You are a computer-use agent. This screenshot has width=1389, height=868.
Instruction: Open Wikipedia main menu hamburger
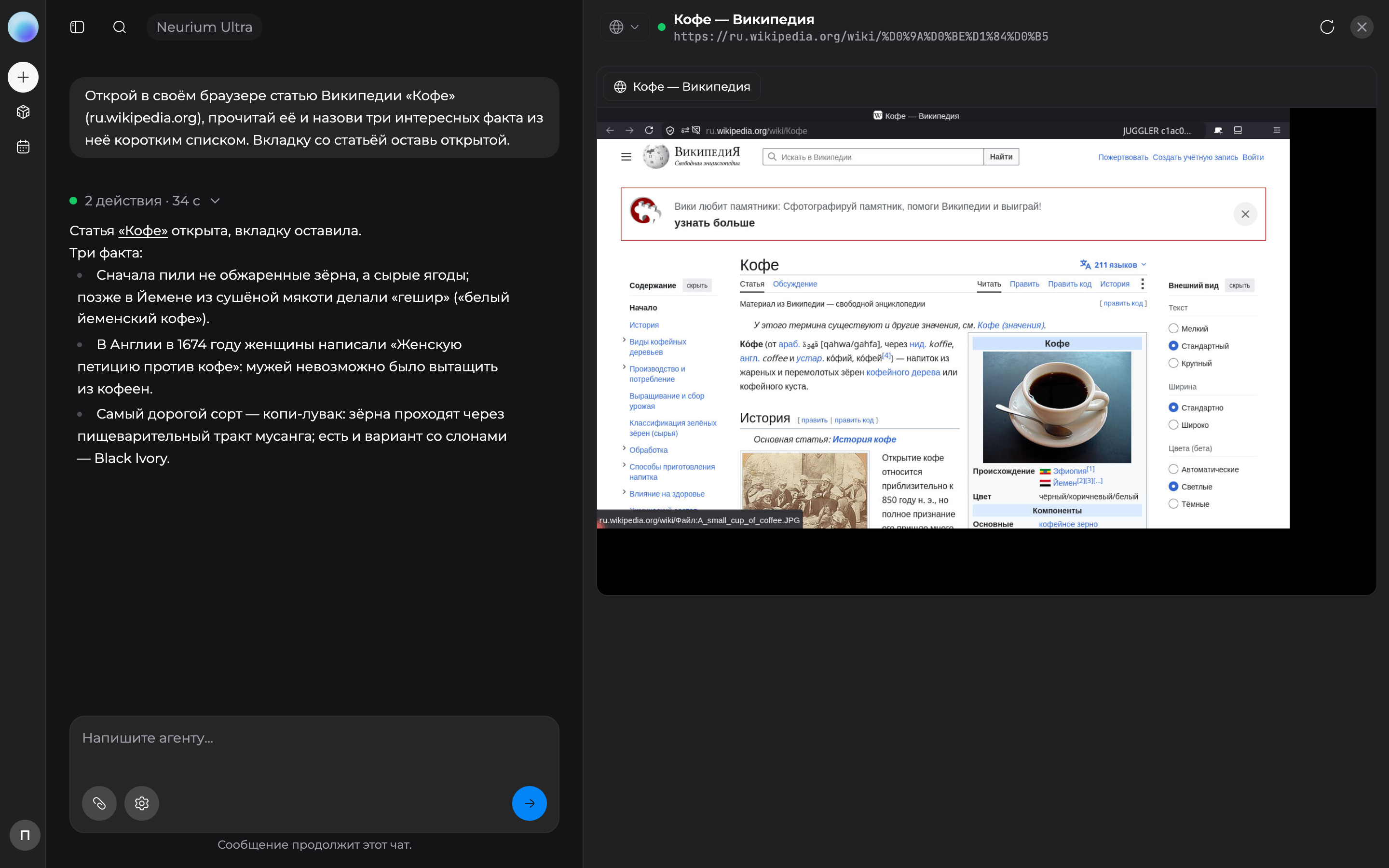point(626,157)
